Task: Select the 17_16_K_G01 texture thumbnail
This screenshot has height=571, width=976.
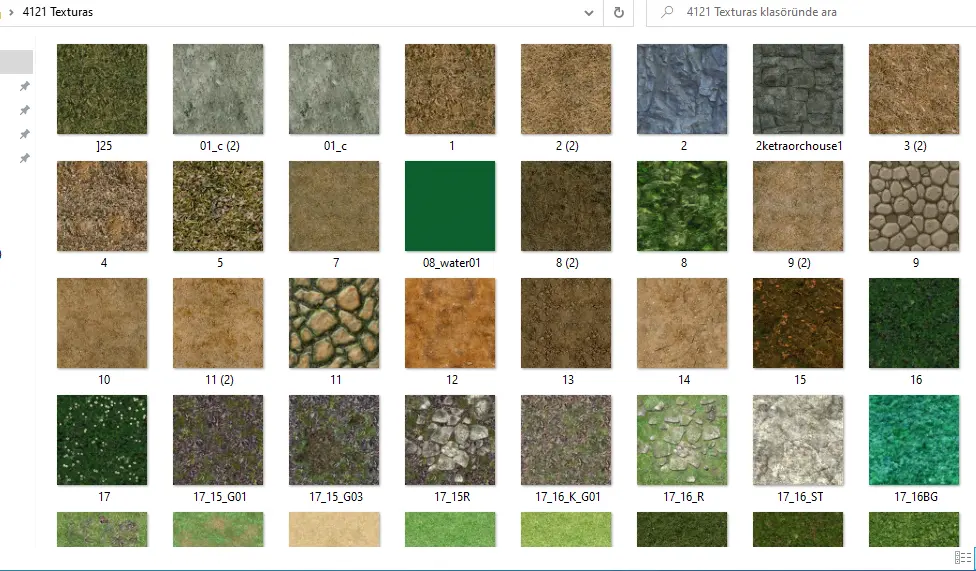Action: 566,440
